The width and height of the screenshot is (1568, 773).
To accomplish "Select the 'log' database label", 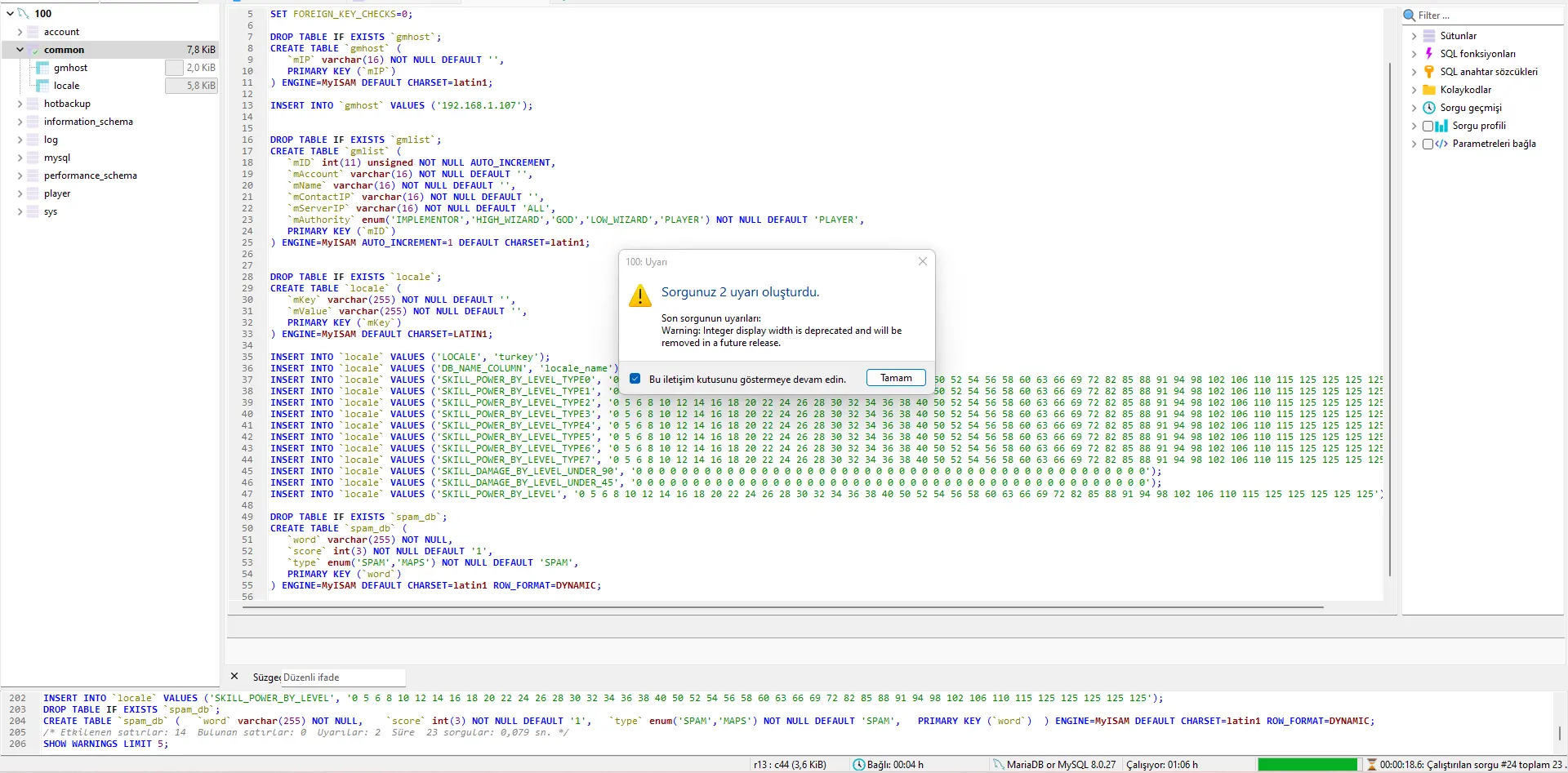I will [x=51, y=140].
